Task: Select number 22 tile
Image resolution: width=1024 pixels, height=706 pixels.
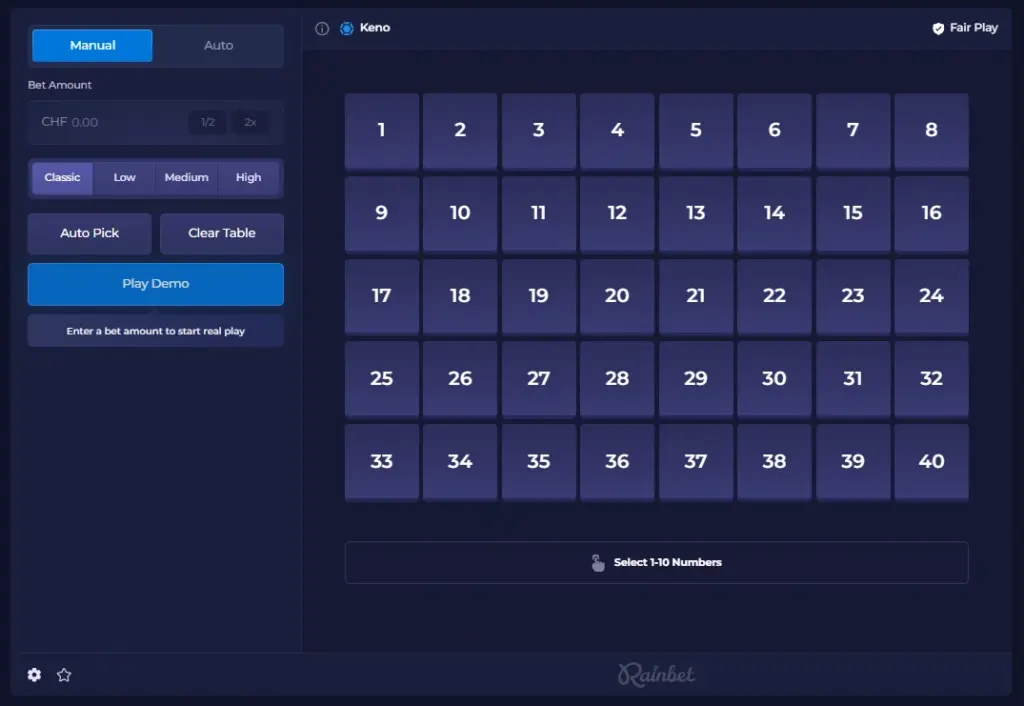Action: click(775, 297)
